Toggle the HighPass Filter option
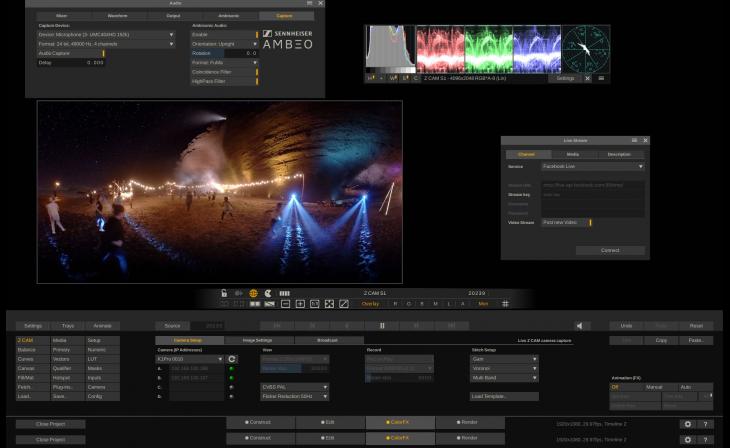The height and width of the screenshot is (448, 730). point(224,81)
